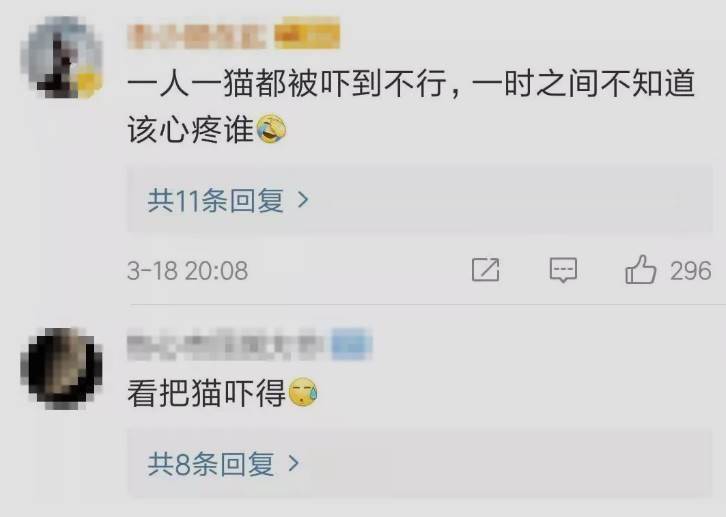The height and width of the screenshot is (517, 726).
Task: Open the second commenter's dark avatar
Action: pyautogui.click(x=62, y=368)
